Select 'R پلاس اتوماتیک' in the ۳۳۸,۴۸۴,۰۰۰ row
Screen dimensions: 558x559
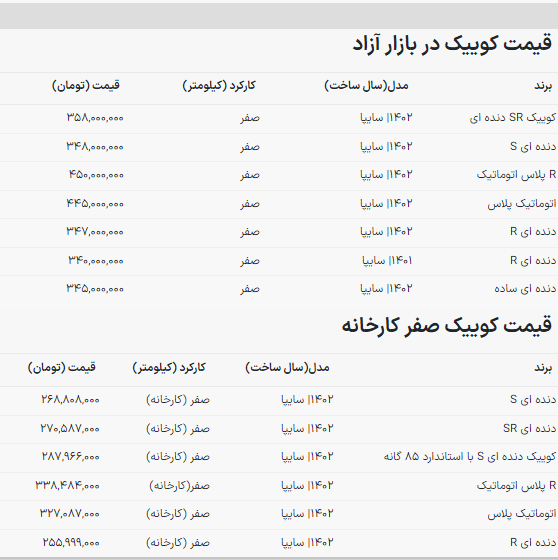tap(516, 486)
